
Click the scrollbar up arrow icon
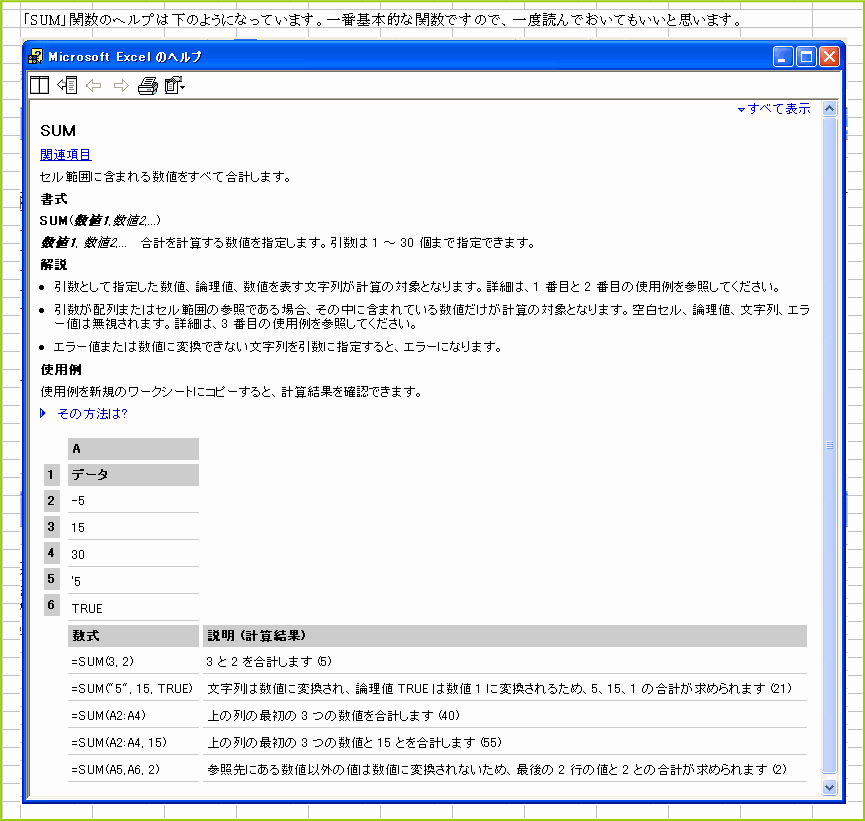tap(829, 107)
